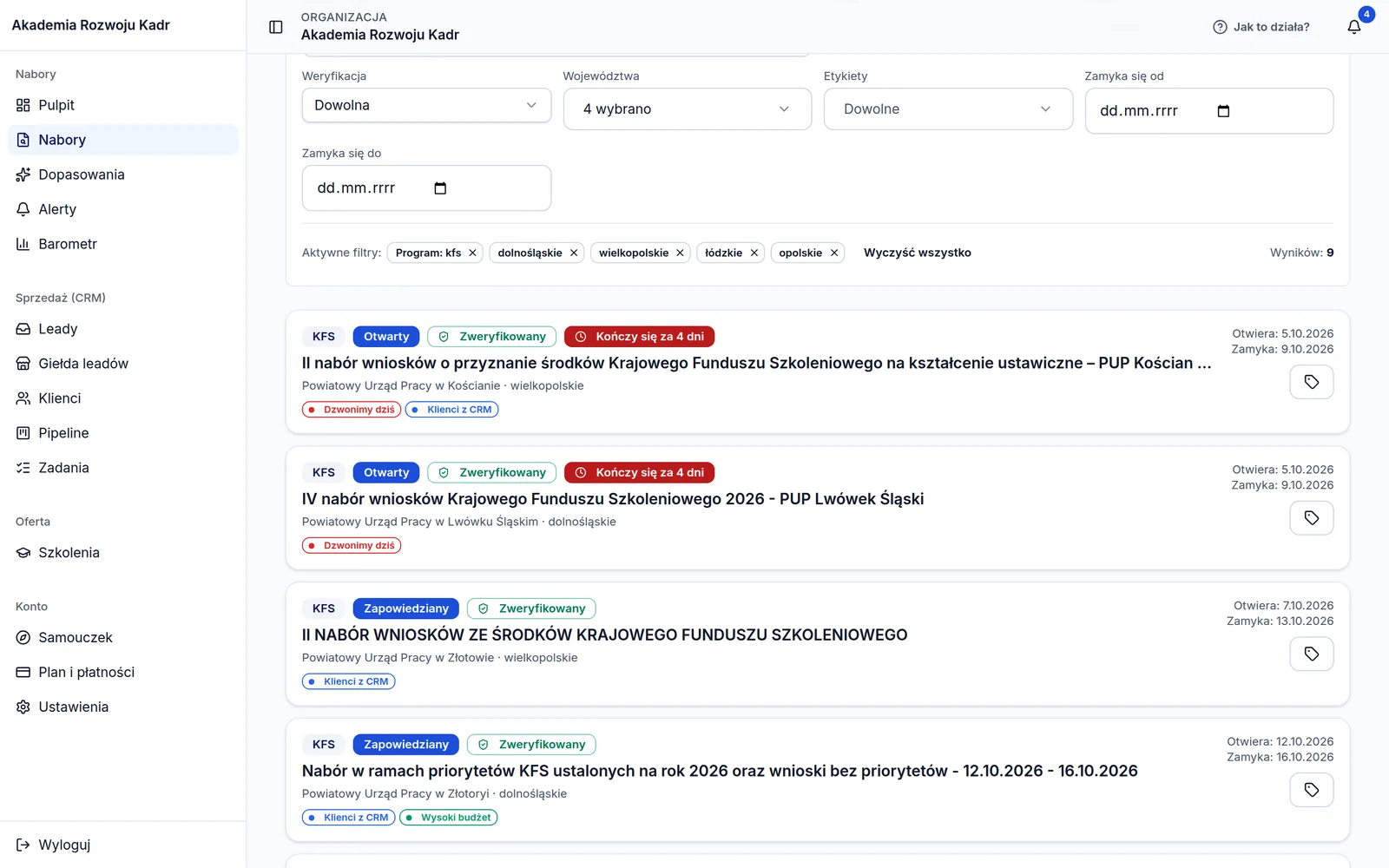Screen dimensions: 1389x868
Task: Open Samouczek in the sidebar
Action: (123, 638)
